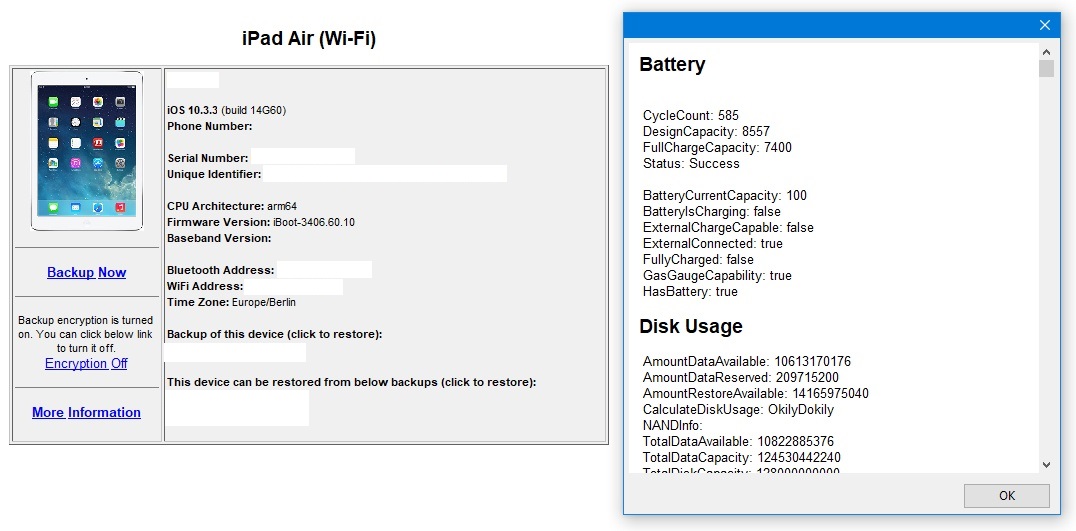
Task: Click ExternalConnected: true entry
Action: point(712,244)
